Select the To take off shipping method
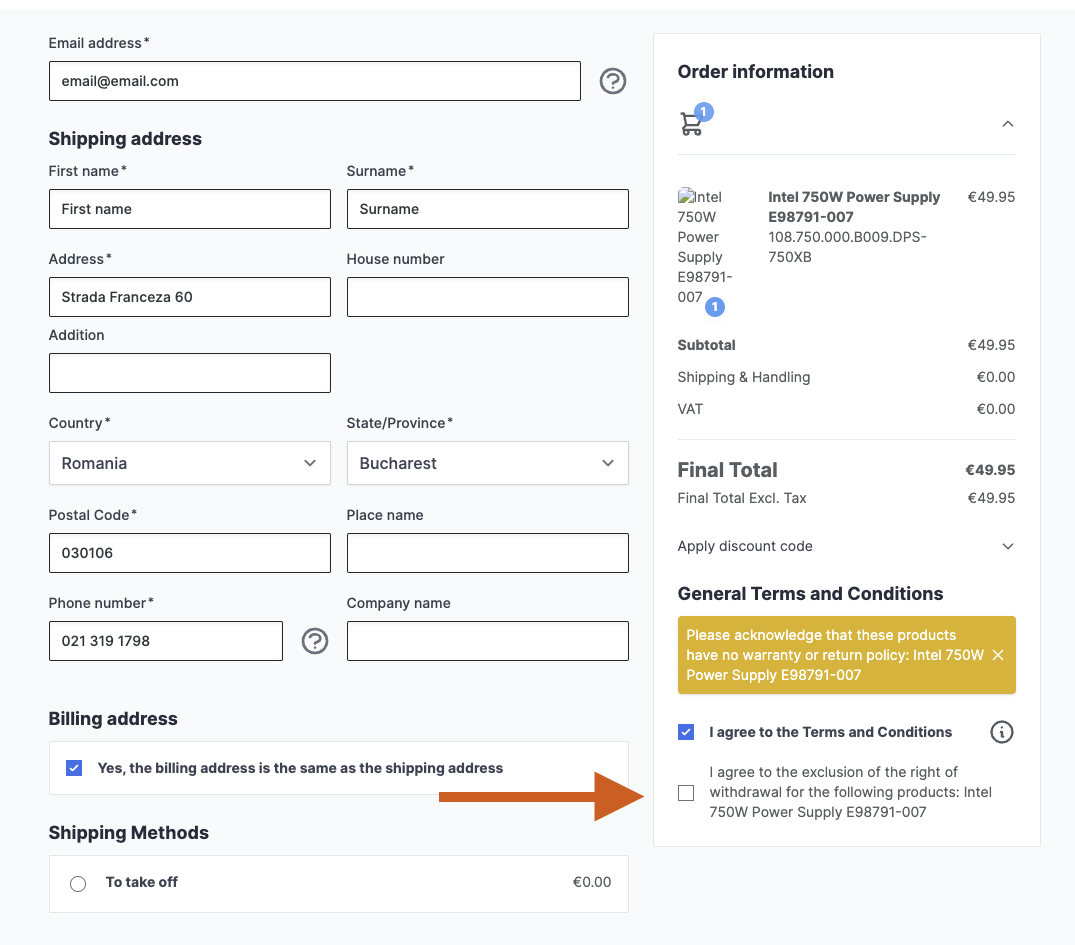The width and height of the screenshot is (1075, 945). click(x=78, y=883)
